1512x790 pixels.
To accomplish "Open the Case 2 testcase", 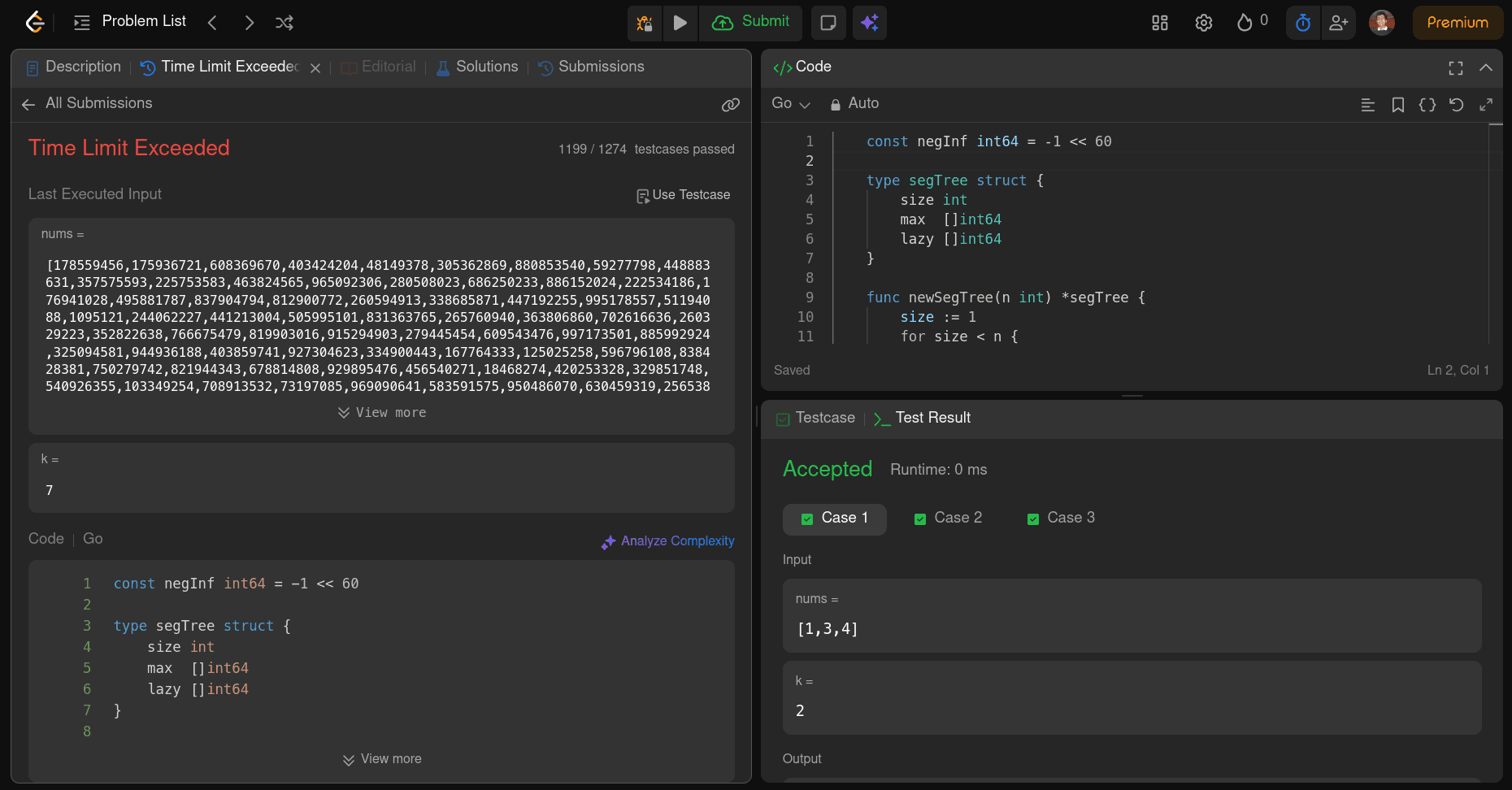I will tap(948, 518).
